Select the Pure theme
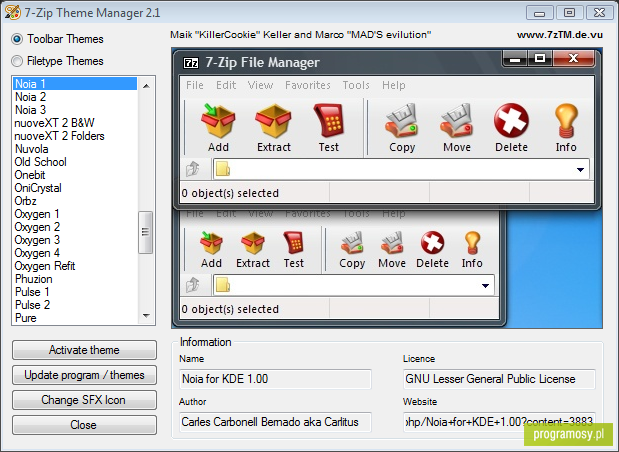The image size is (619, 452). click(x=75, y=318)
